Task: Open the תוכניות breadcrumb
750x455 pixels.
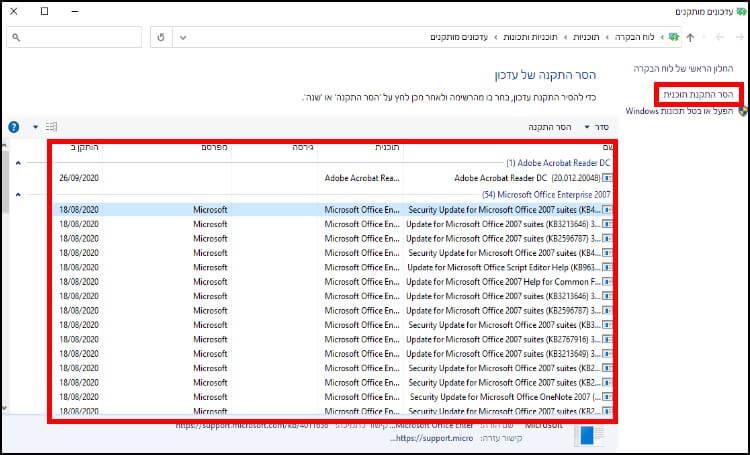Action: 586,37
